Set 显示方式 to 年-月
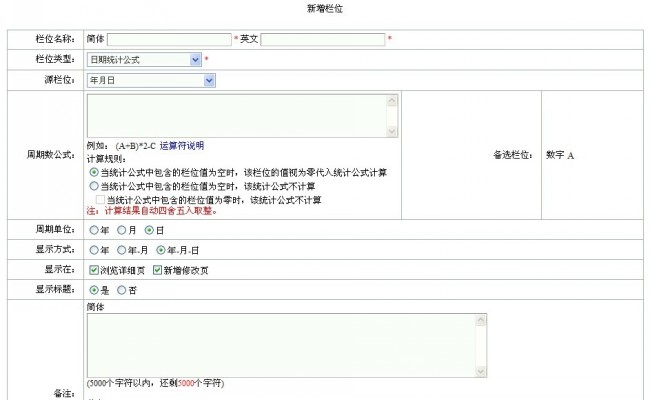The height and width of the screenshot is (400, 650). (122, 250)
